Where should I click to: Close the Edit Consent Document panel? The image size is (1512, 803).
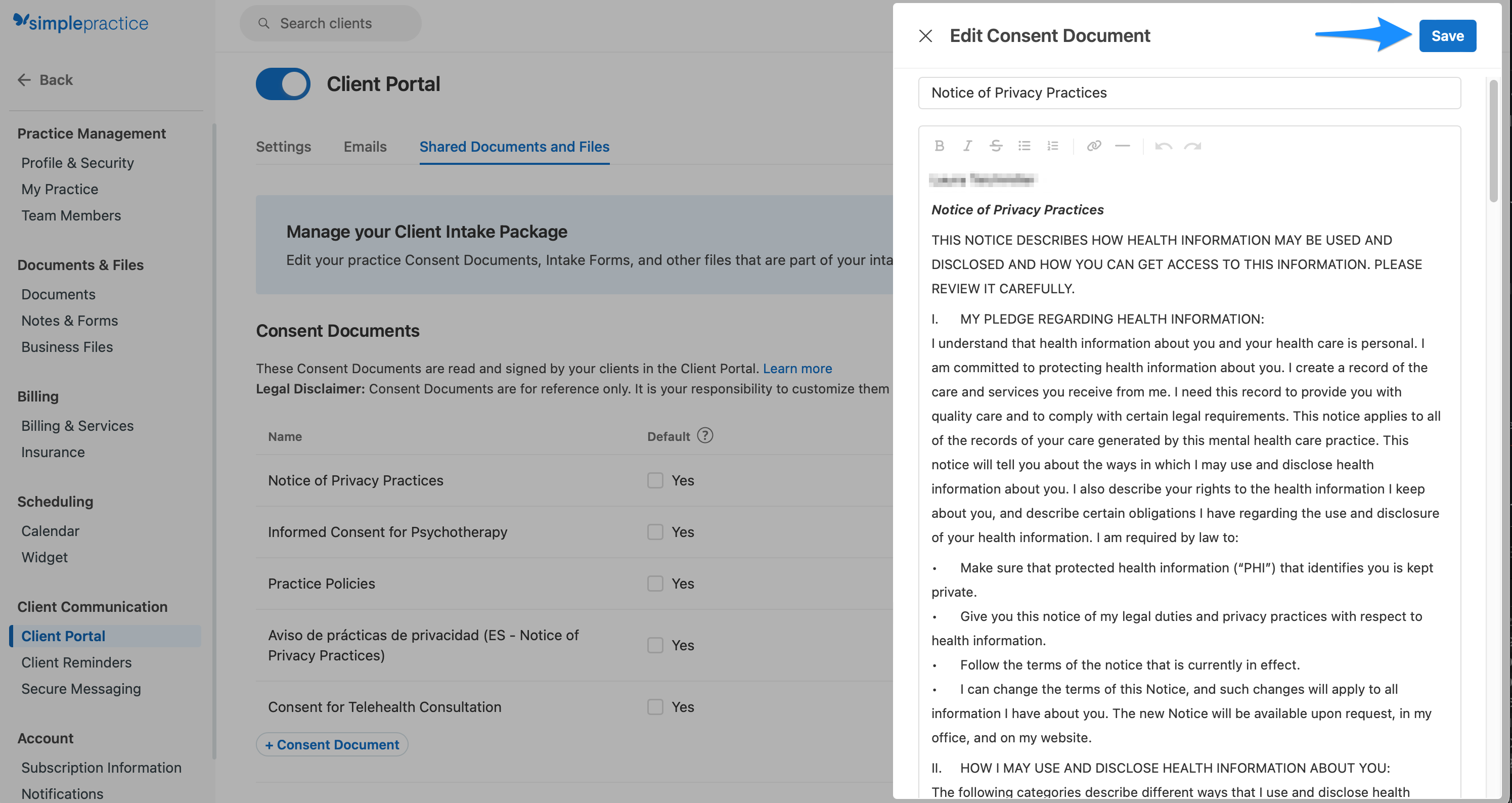925,36
